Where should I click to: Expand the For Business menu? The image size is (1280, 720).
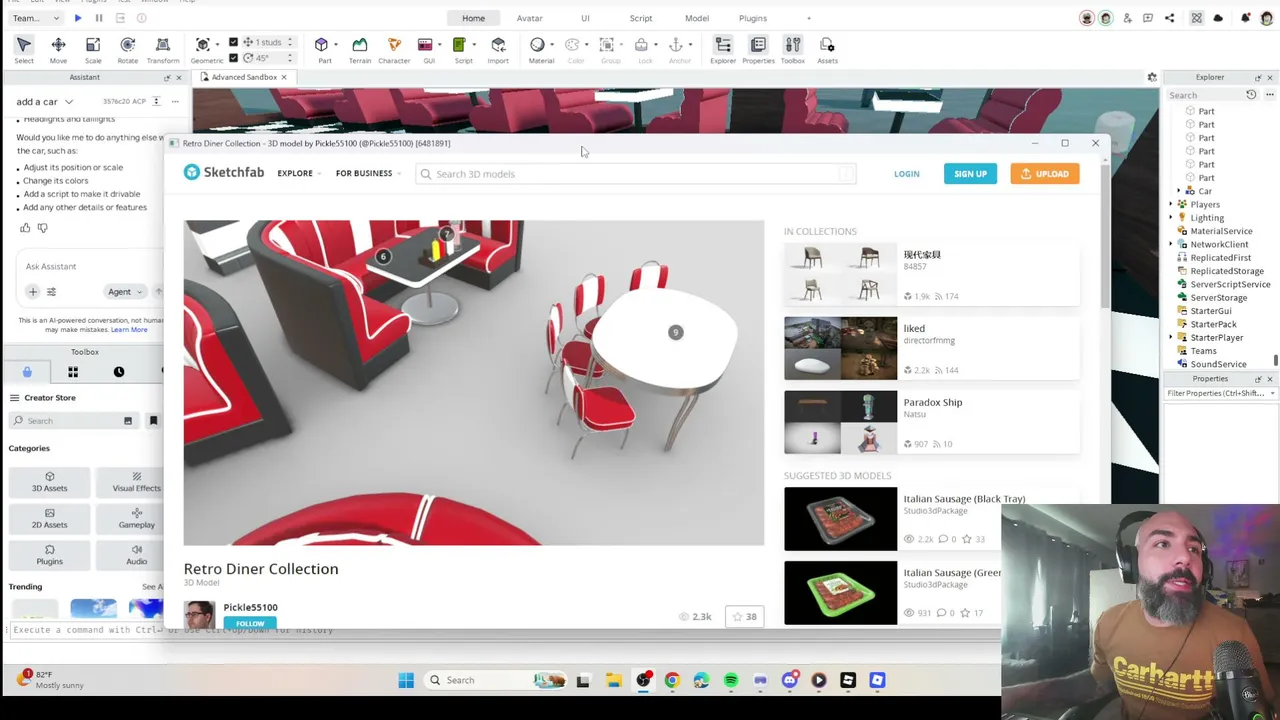[x=368, y=174]
